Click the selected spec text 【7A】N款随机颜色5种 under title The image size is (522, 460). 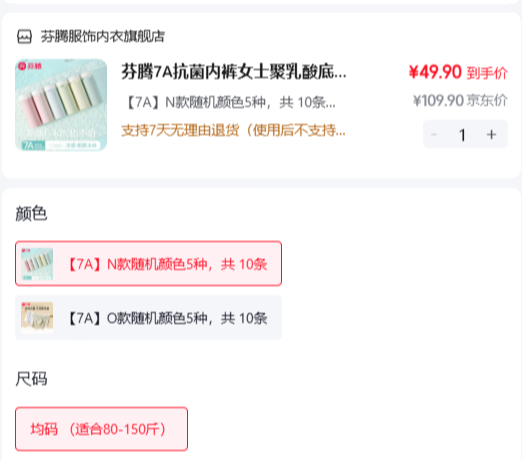230,102
